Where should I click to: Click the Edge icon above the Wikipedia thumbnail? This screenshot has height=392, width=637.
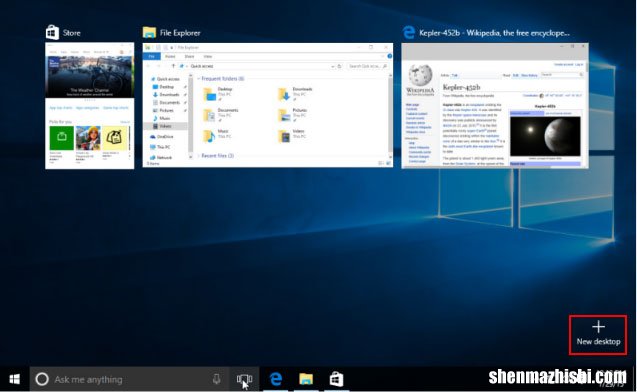click(x=408, y=32)
